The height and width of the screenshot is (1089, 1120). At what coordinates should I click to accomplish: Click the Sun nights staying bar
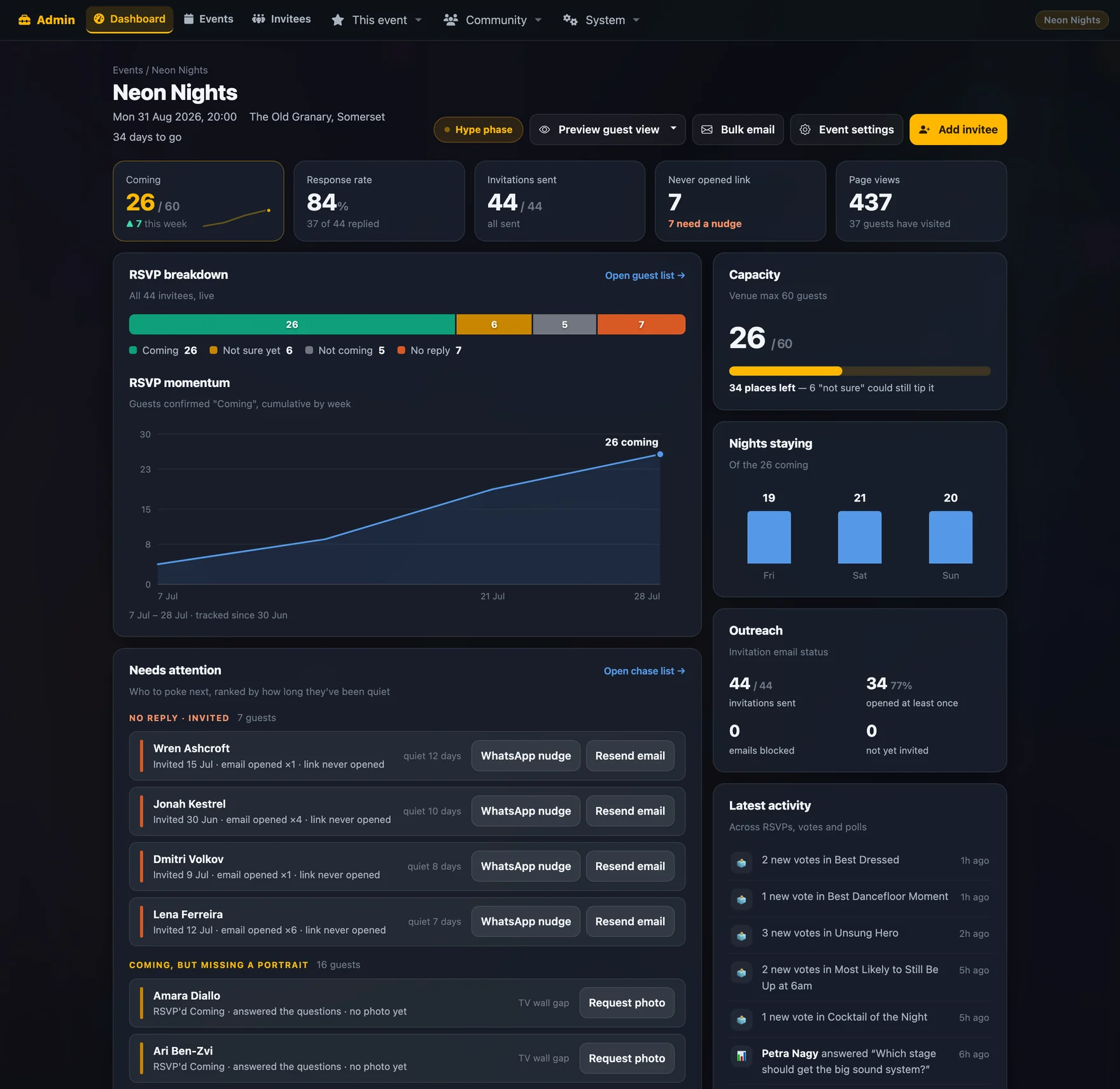[x=951, y=537]
